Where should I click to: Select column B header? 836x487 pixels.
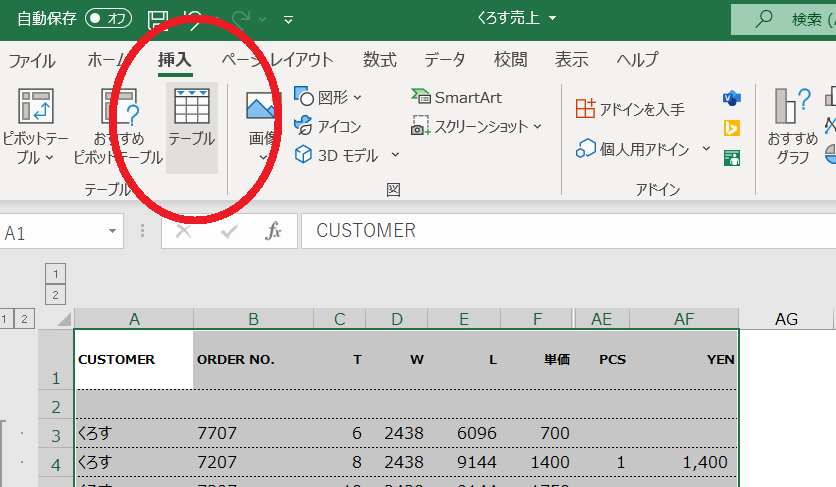click(253, 319)
